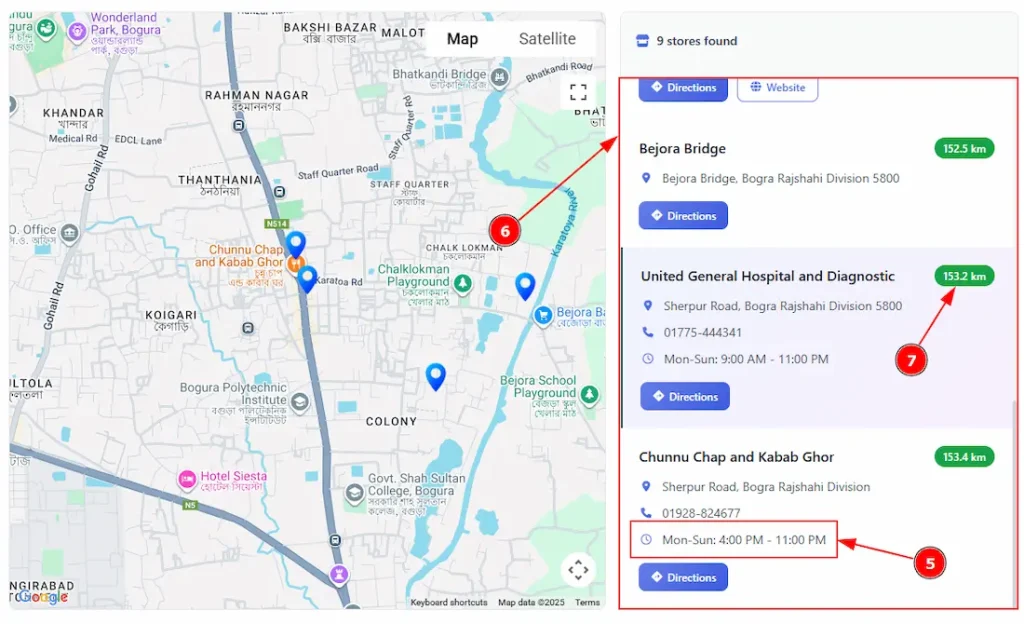1024x624 pixels.
Task: Get Directions for United General Hospital
Action: 684,396
